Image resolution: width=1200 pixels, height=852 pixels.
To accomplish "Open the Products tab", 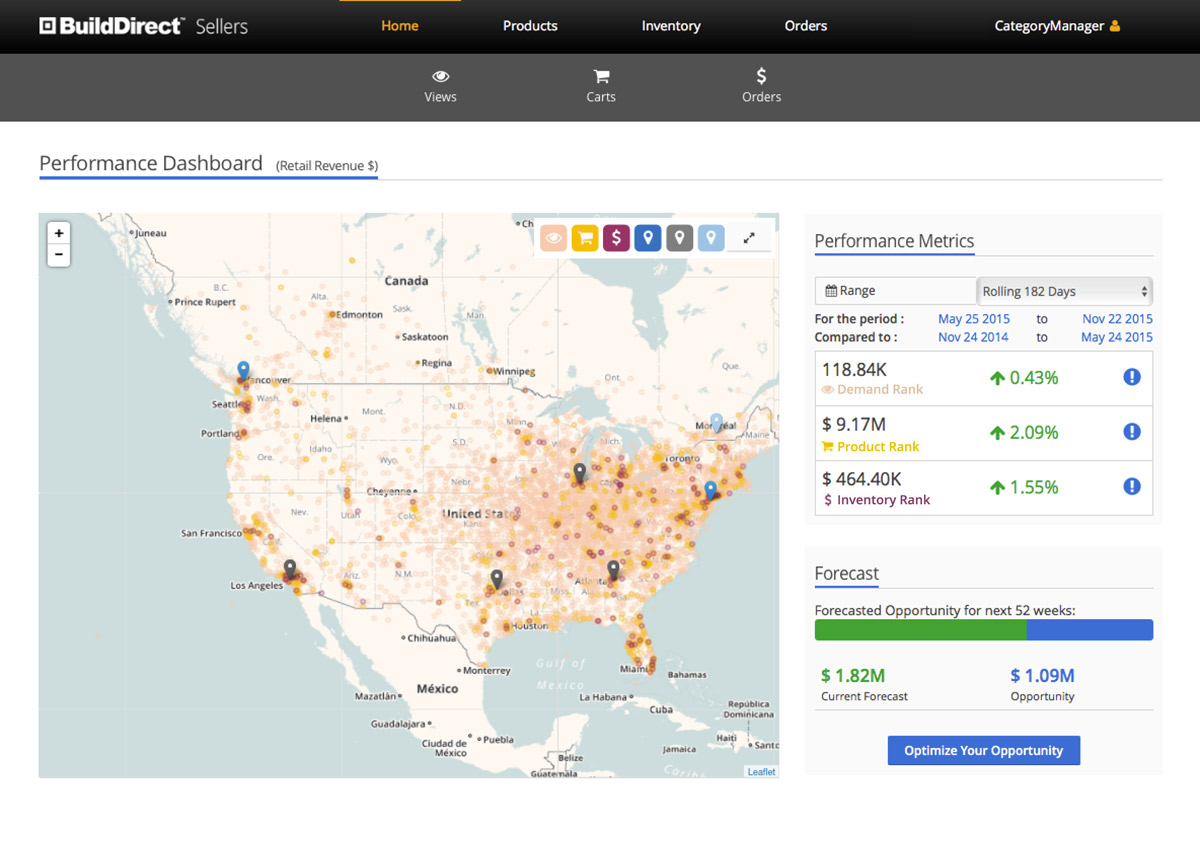I will click(530, 26).
